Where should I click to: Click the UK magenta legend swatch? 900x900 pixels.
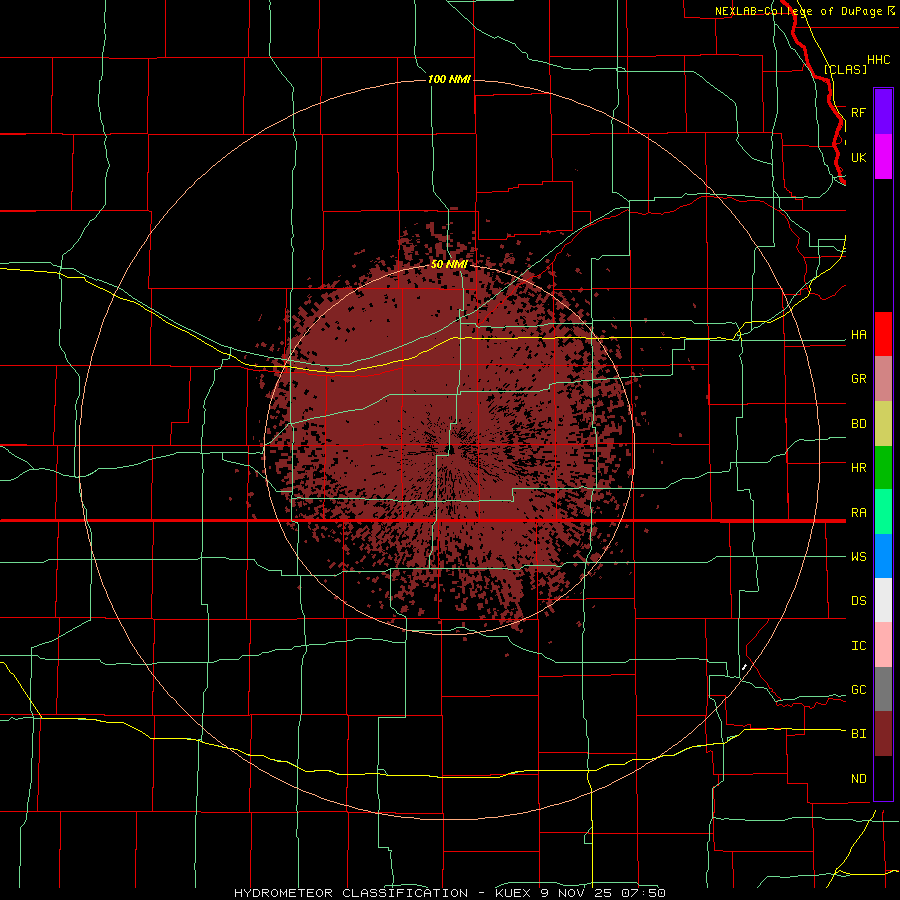(883, 157)
